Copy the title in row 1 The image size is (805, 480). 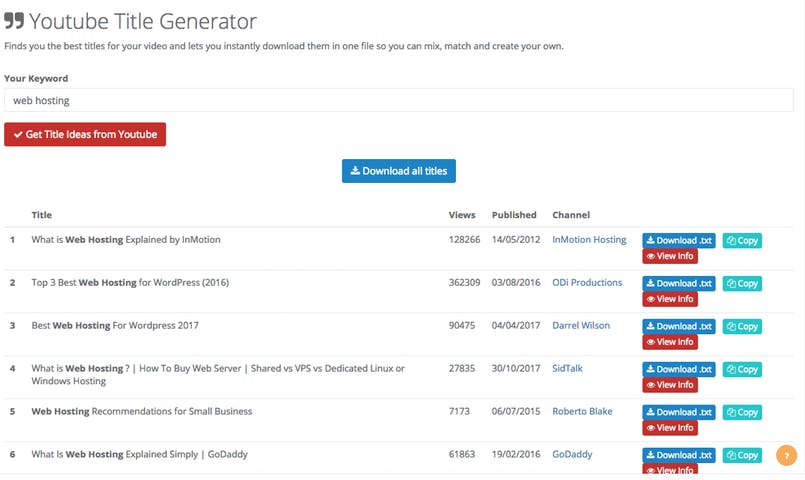(742, 241)
